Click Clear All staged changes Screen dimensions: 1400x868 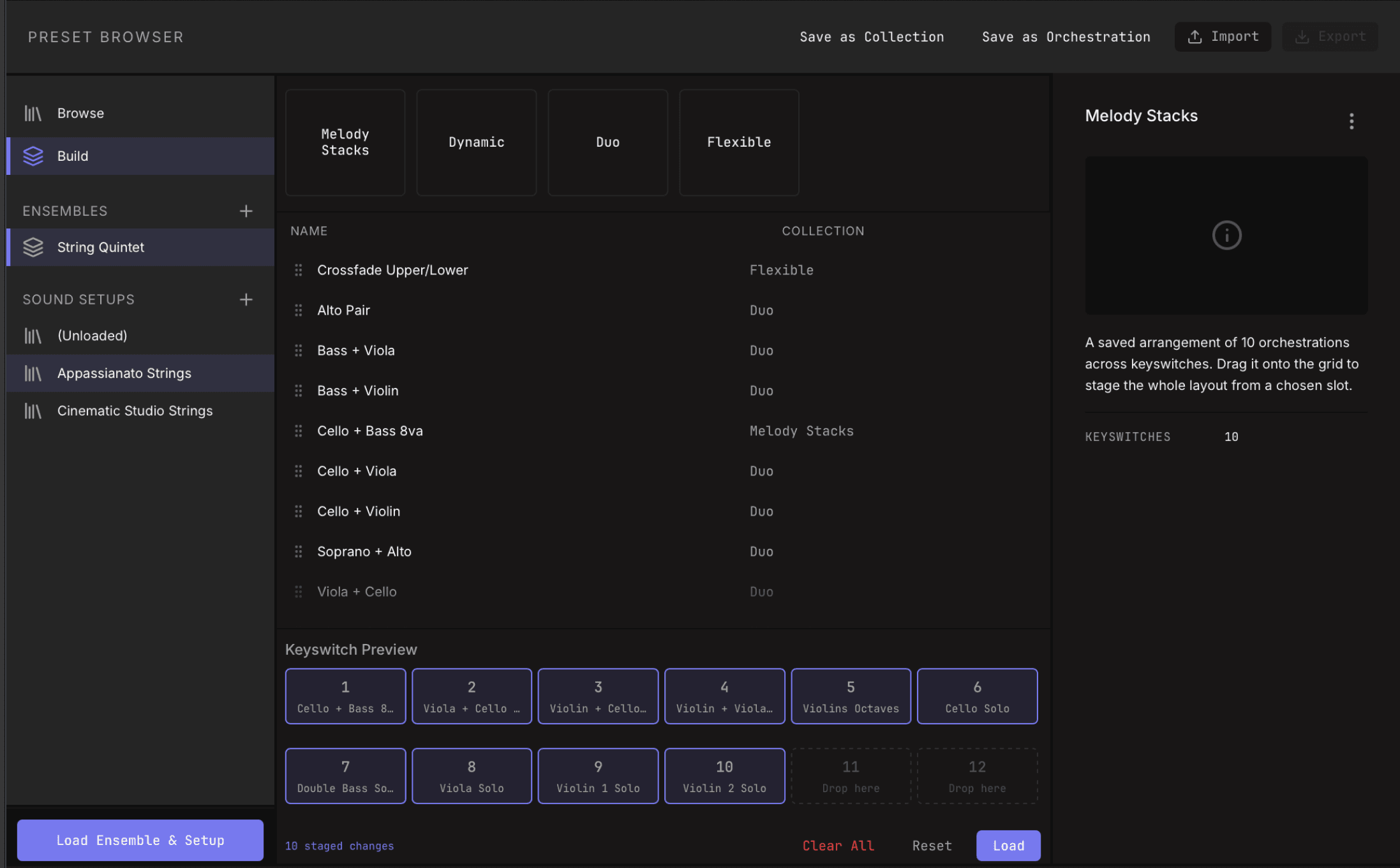(x=838, y=846)
